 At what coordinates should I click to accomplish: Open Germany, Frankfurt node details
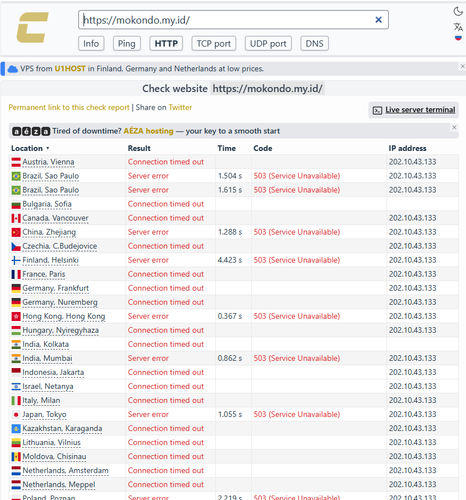pos(56,288)
